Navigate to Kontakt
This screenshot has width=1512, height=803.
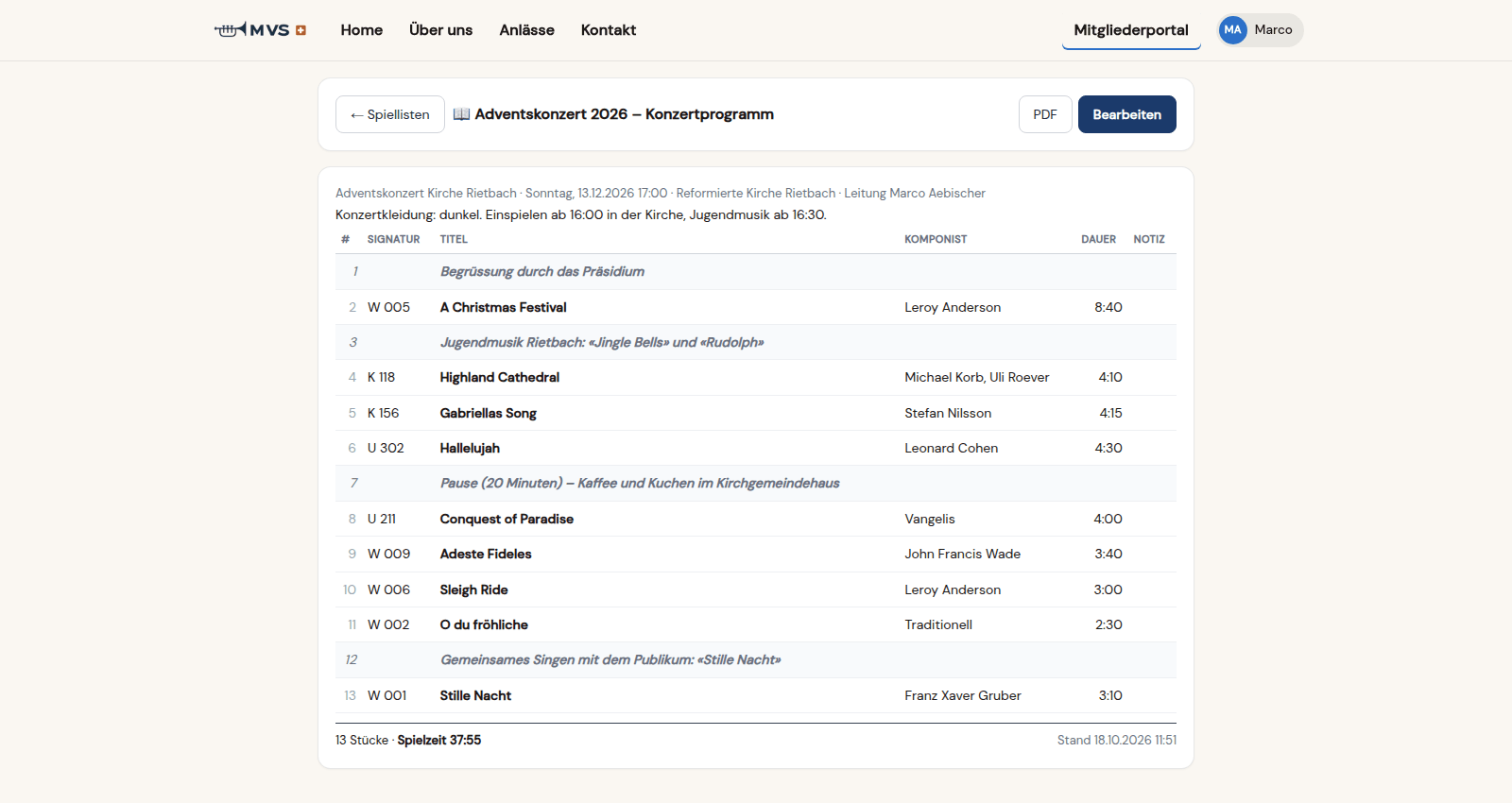tap(609, 30)
